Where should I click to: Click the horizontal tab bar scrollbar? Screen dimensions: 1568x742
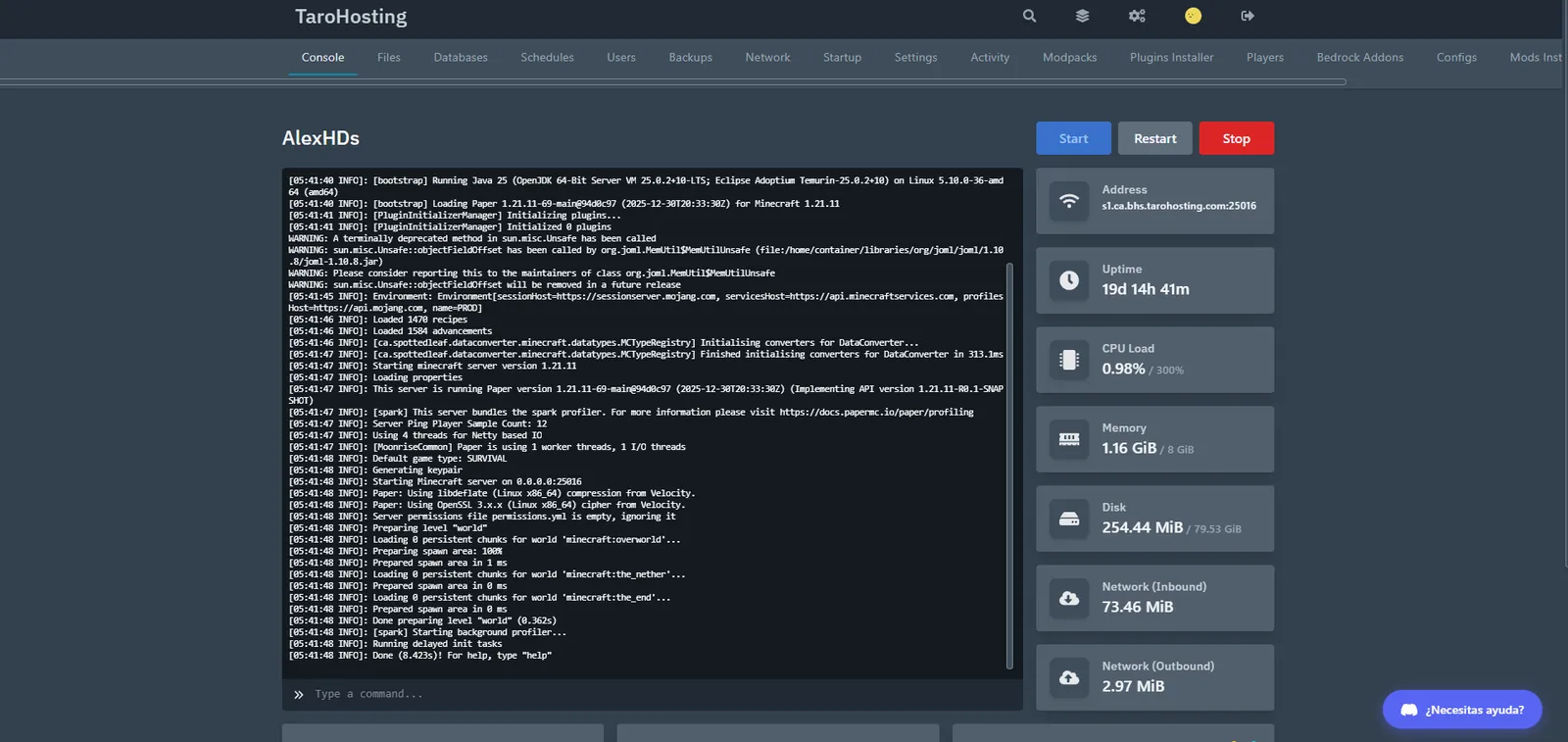[673, 81]
